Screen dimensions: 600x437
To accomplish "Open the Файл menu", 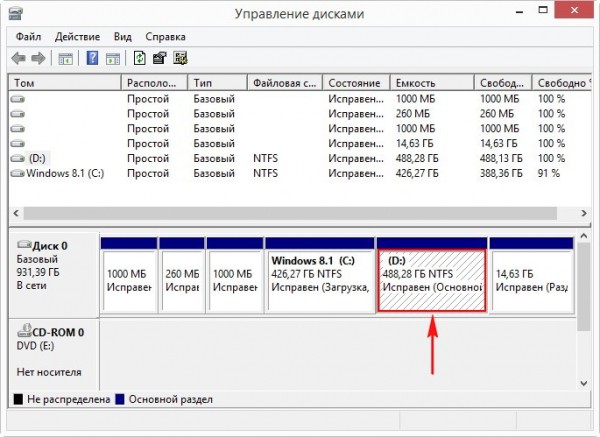I will click(28, 37).
